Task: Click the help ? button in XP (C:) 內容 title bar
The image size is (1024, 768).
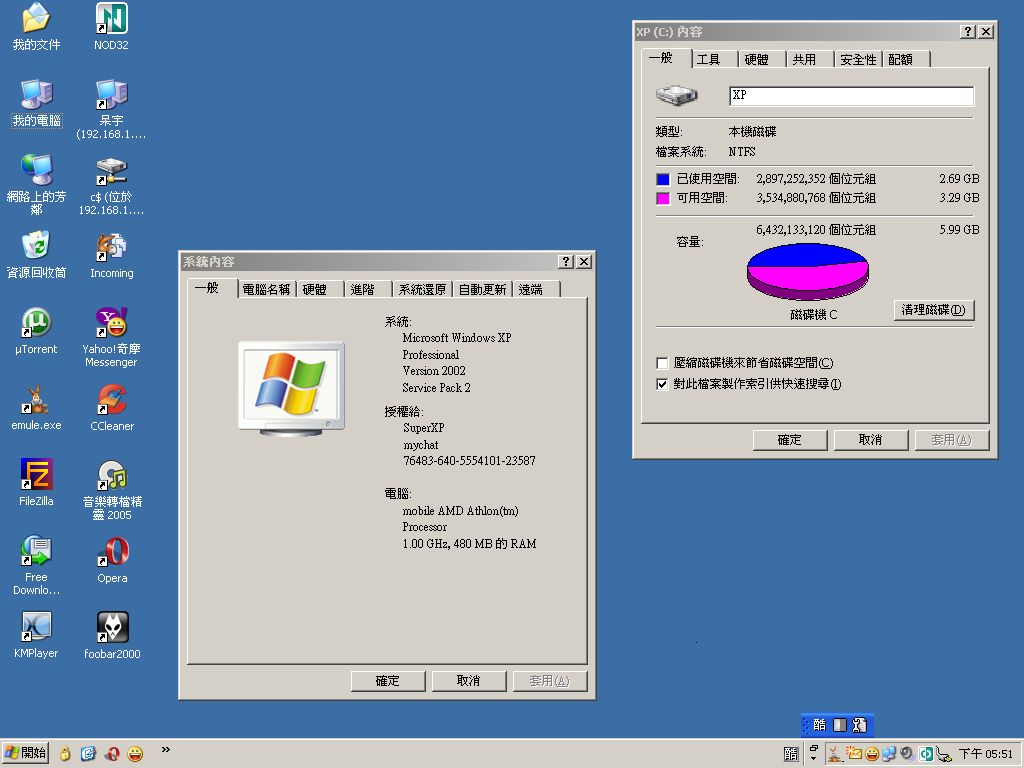Action: coord(968,32)
